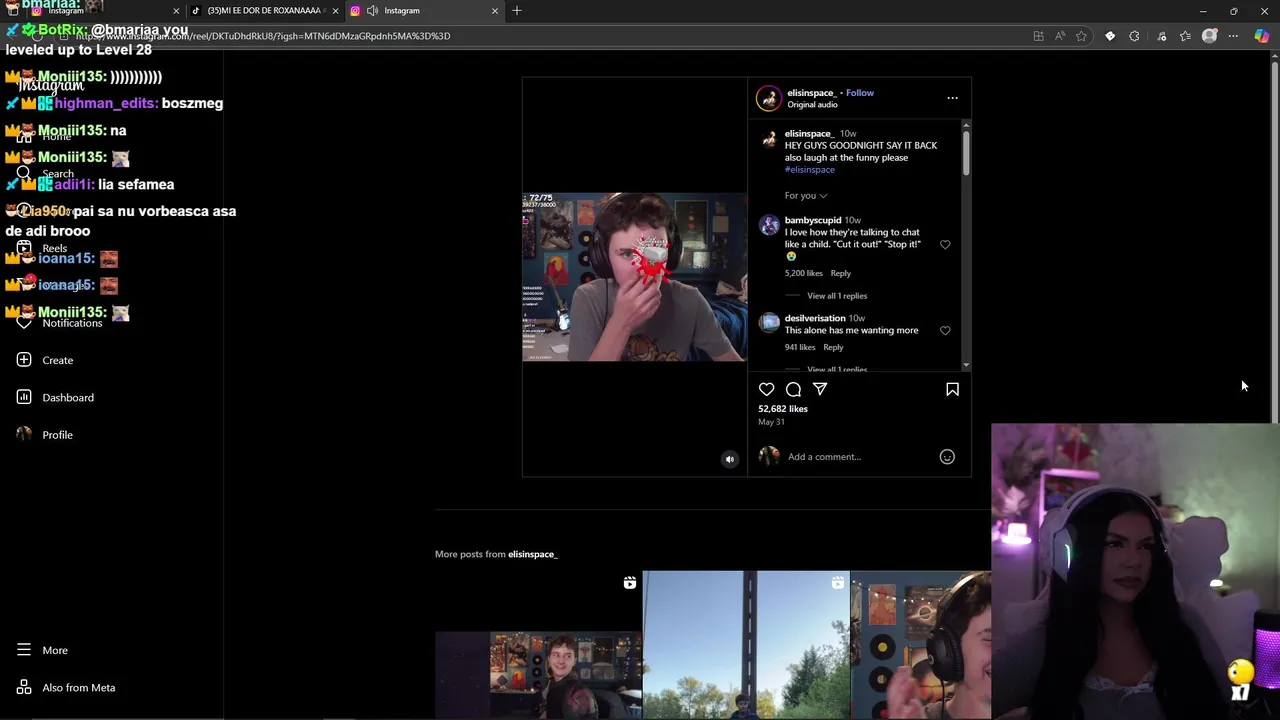Click the More hamburger icon in sidebar

click(x=24, y=650)
